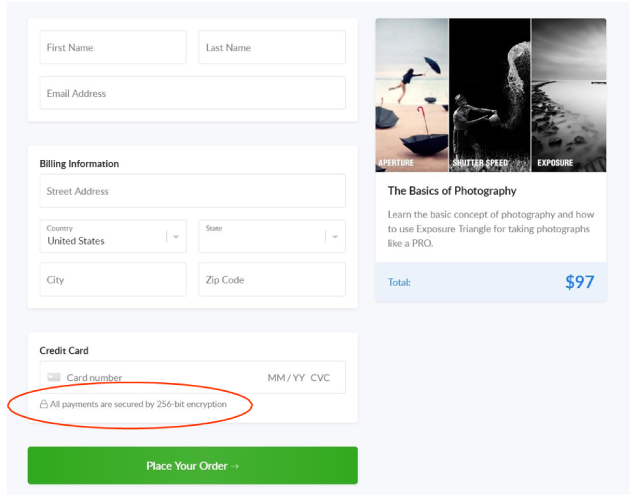Click the Aperture umbrella photo
634x500 pixels.
pos(412,95)
